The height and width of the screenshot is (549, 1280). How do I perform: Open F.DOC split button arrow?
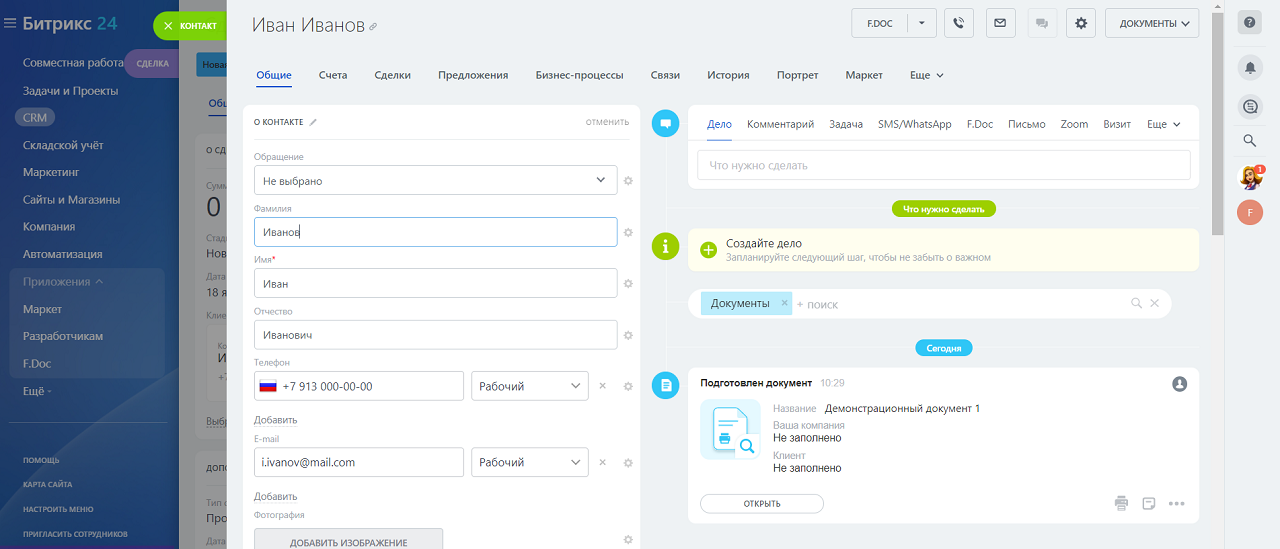(x=921, y=23)
